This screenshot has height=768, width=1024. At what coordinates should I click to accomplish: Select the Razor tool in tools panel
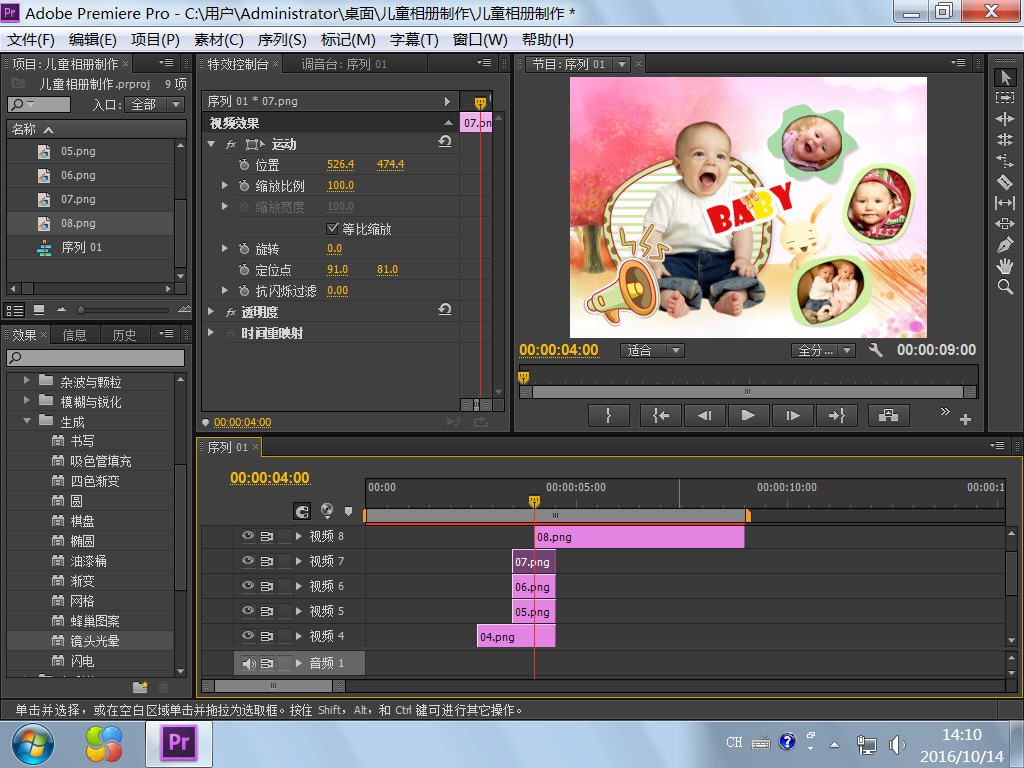pyautogui.click(x=1005, y=182)
